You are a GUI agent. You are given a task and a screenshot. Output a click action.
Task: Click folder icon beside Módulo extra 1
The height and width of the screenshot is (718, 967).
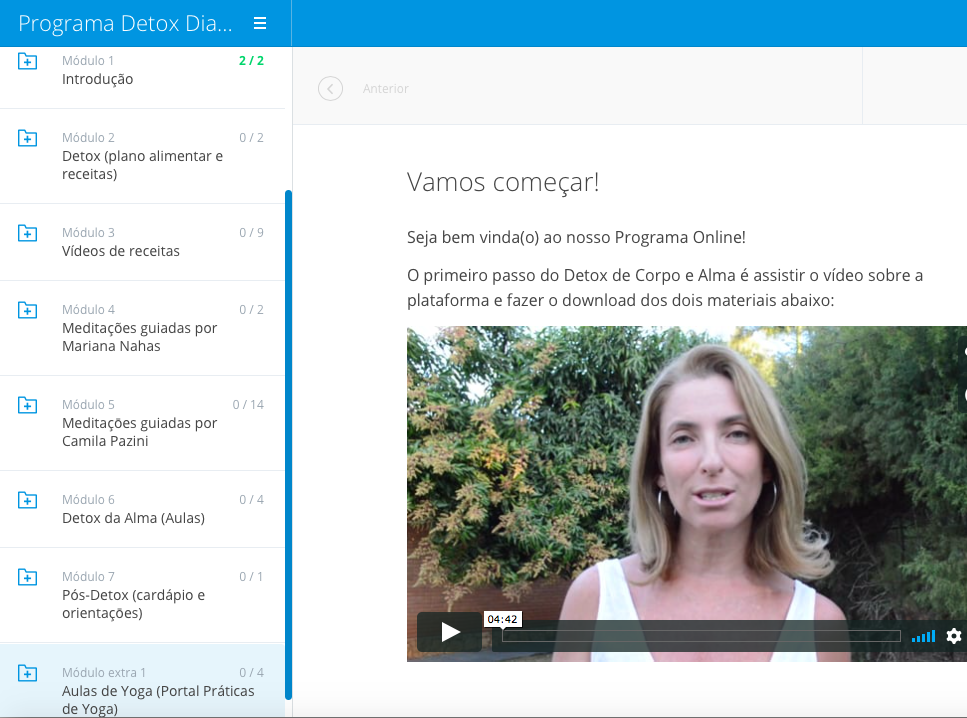click(x=28, y=673)
